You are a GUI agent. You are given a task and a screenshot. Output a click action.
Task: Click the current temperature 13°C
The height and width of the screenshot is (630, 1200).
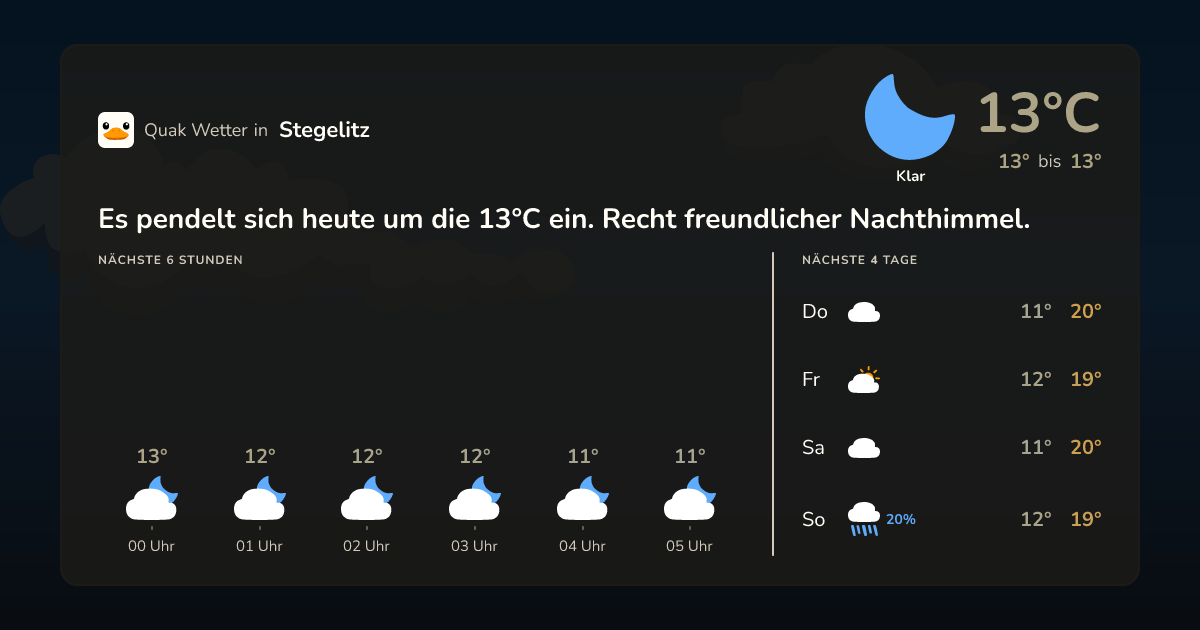point(1039,113)
